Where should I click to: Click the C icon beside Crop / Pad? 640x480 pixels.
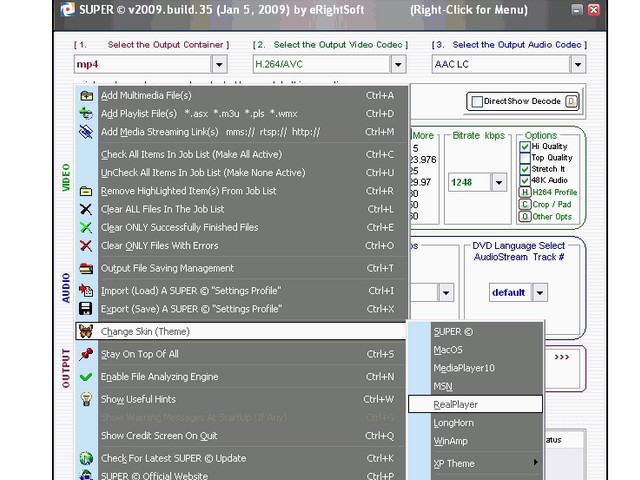[525, 204]
